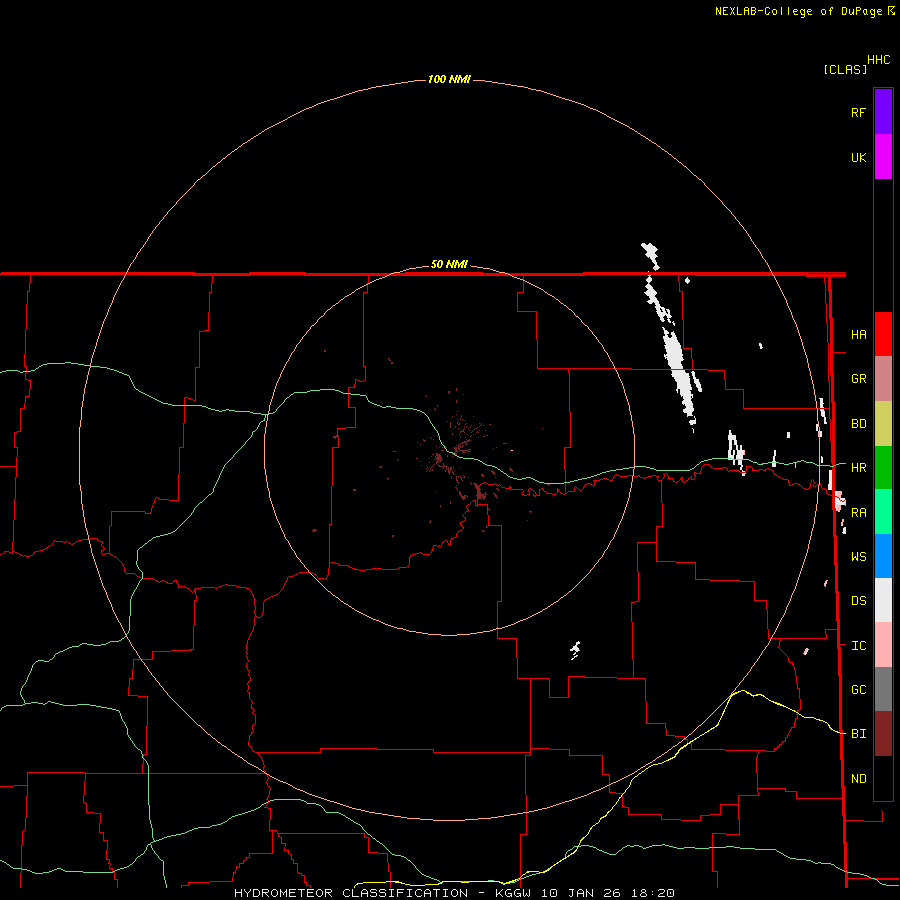This screenshot has height=900, width=900.
Task: Click the 'BD' legend label
Action: tap(858, 424)
